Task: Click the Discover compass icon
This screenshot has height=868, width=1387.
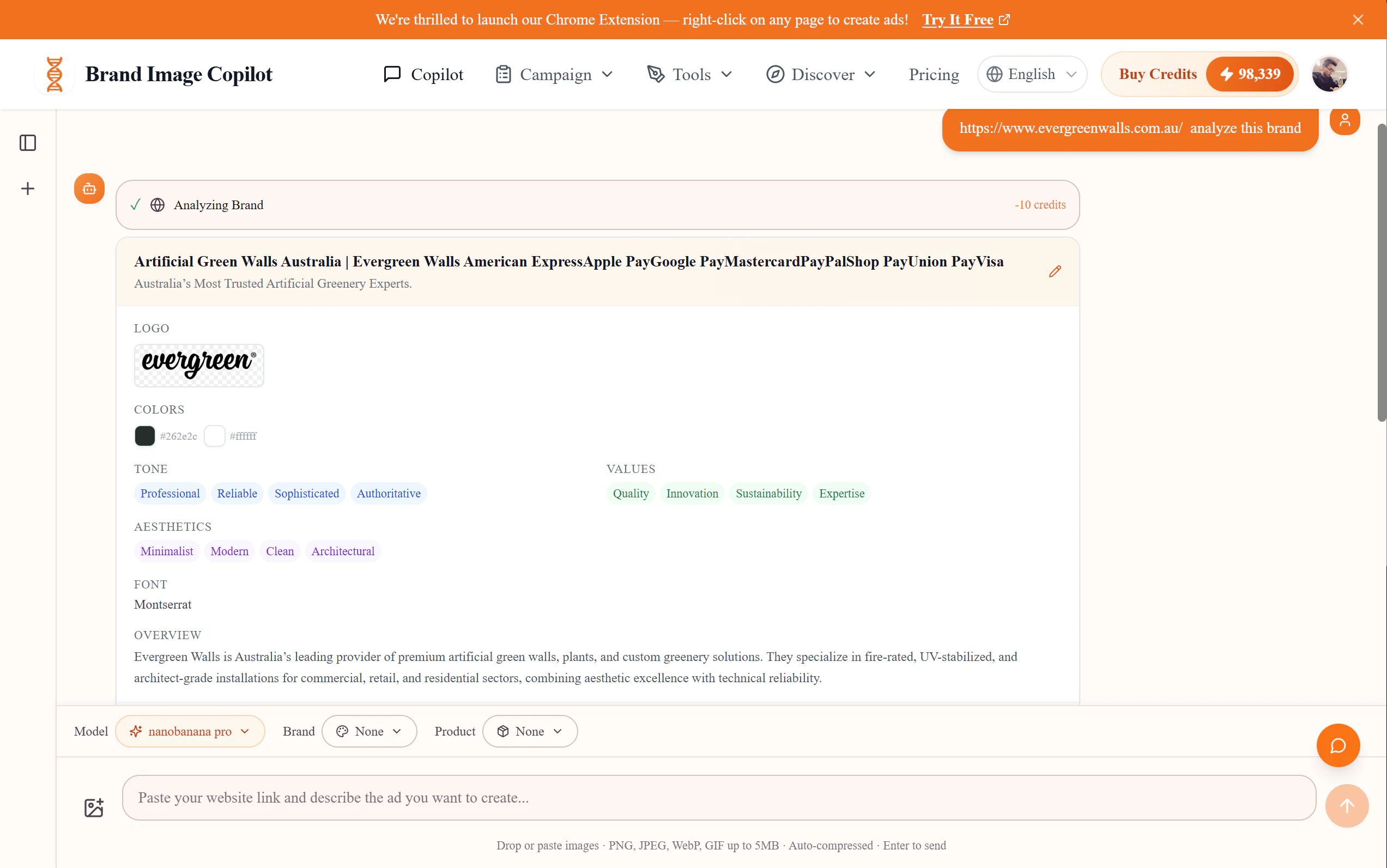Action: click(774, 74)
